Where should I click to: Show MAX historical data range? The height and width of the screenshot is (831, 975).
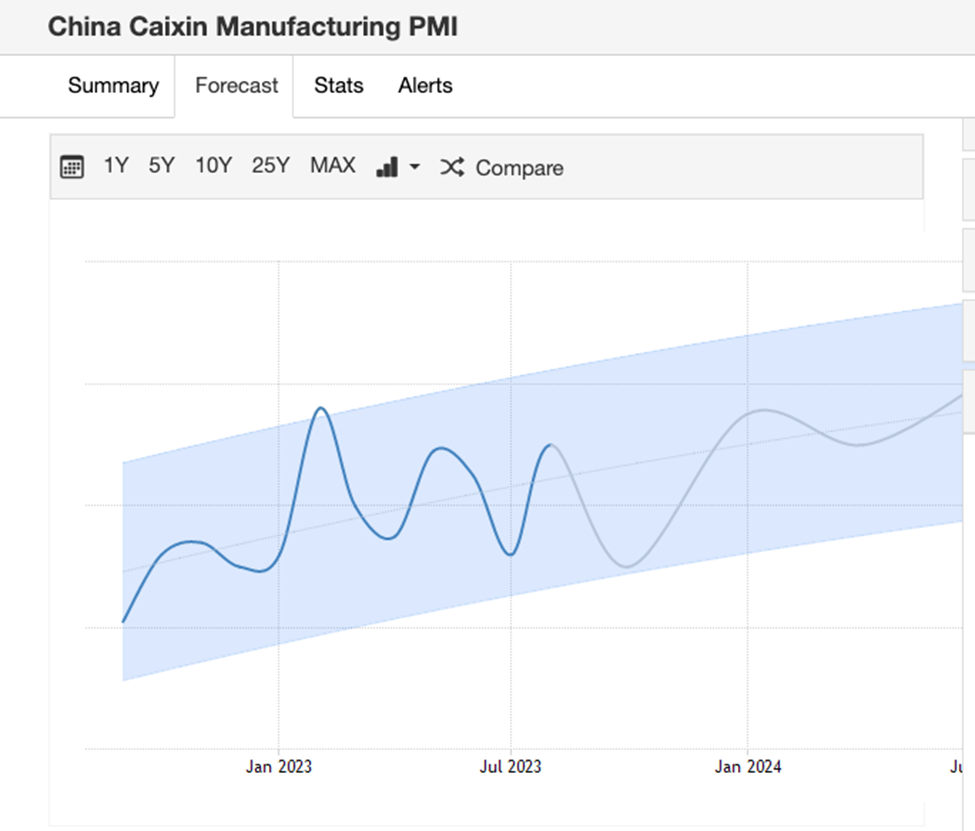coord(332,166)
